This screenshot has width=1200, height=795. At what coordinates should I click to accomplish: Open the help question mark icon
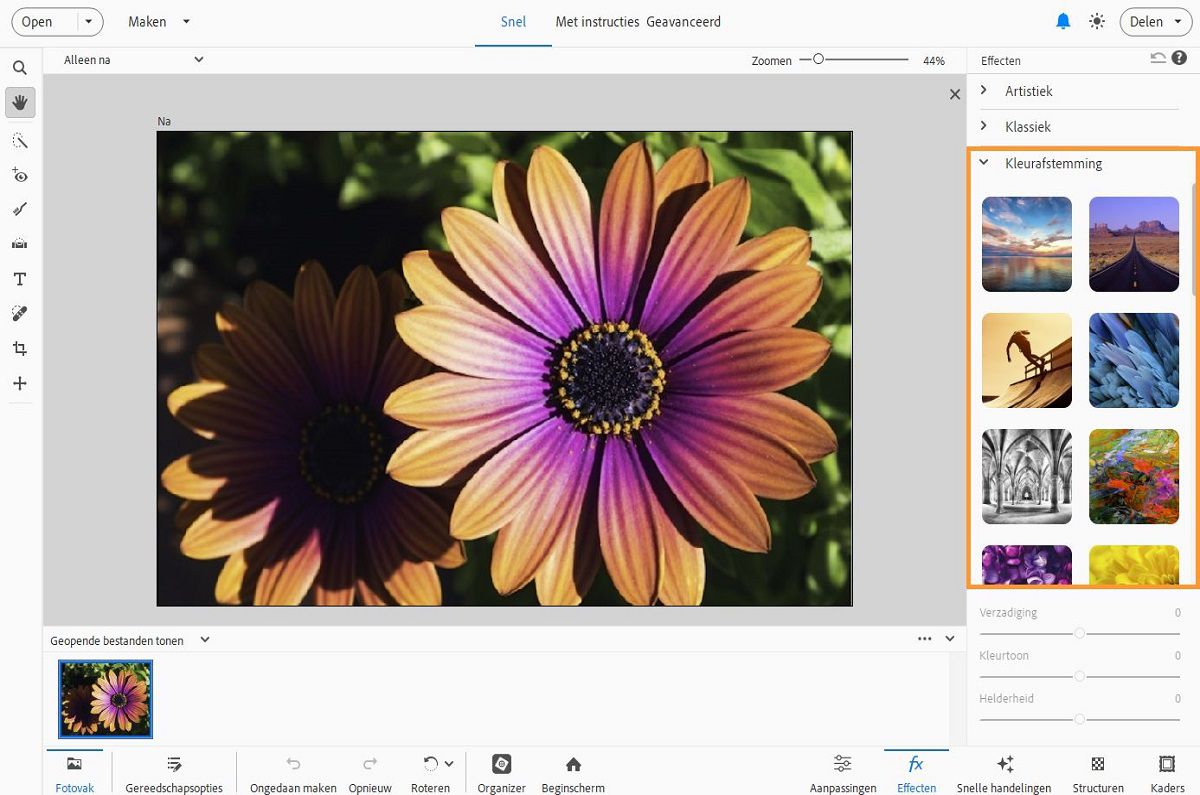click(1180, 59)
